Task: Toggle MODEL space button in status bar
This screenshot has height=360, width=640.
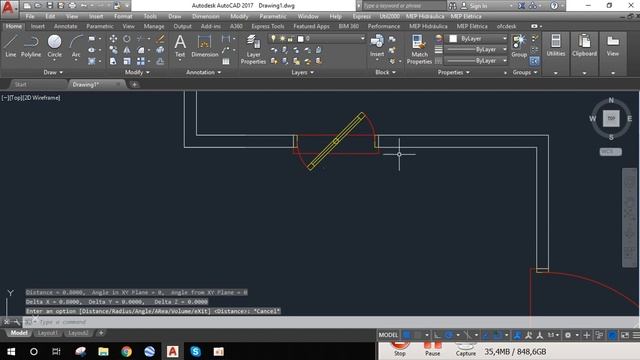Action: (388, 335)
